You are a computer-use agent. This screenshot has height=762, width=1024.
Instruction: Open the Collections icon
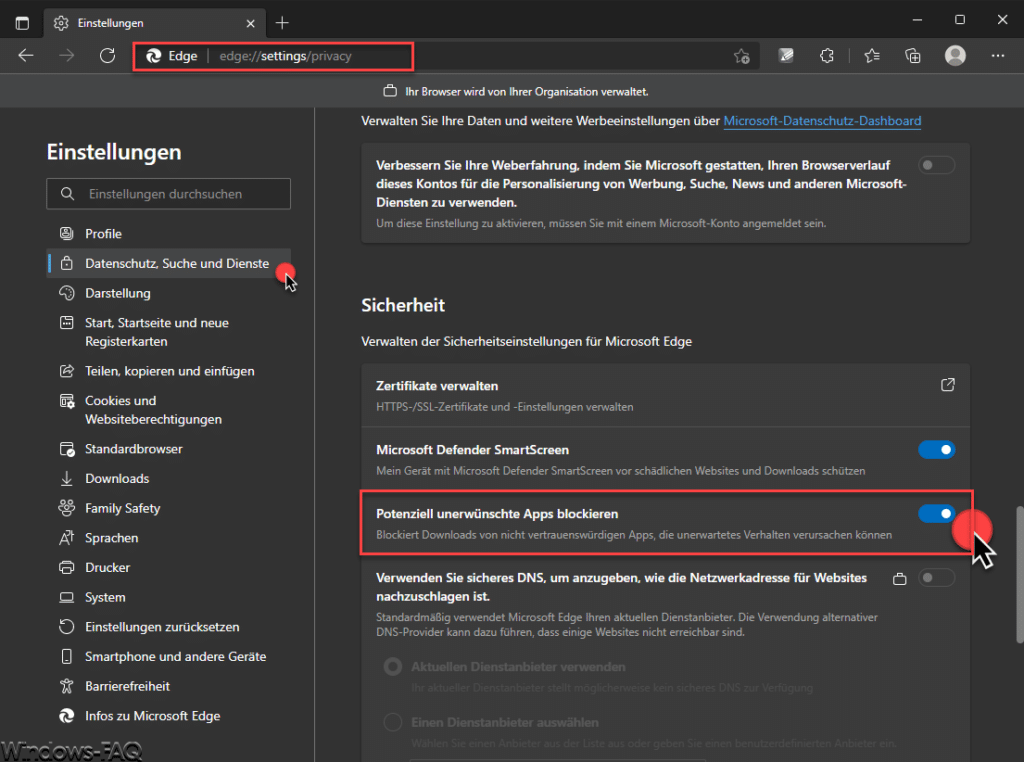point(912,56)
